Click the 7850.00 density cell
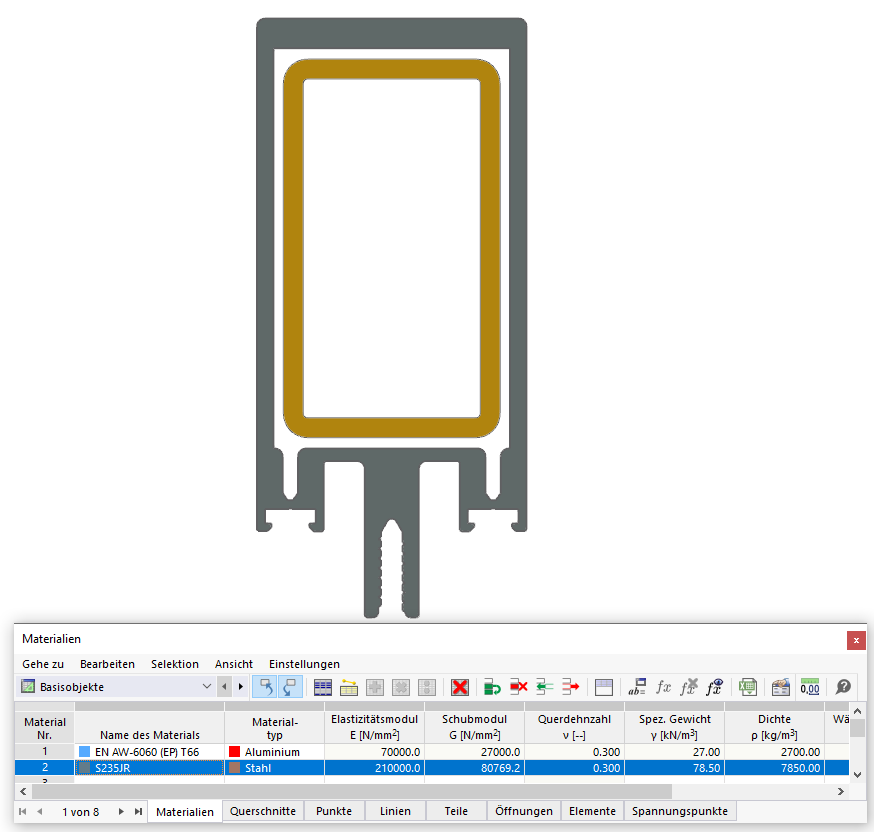Image resolution: width=874 pixels, height=832 pixels. pyautogui.click(x=774, y=767)
